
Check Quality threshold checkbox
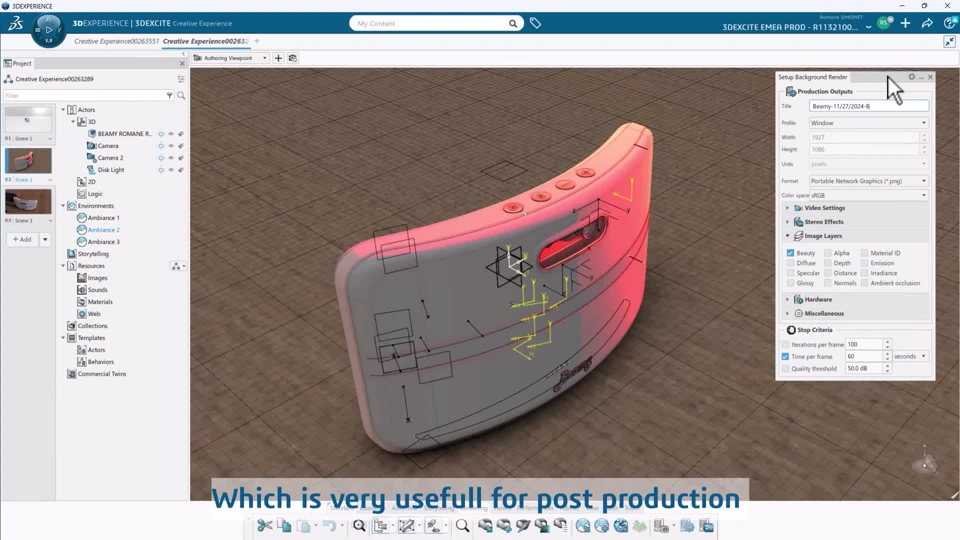point(786,369)
